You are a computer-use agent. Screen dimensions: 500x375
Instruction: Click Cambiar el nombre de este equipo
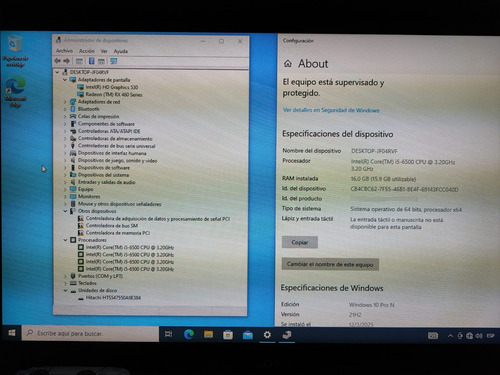point(330,264)
